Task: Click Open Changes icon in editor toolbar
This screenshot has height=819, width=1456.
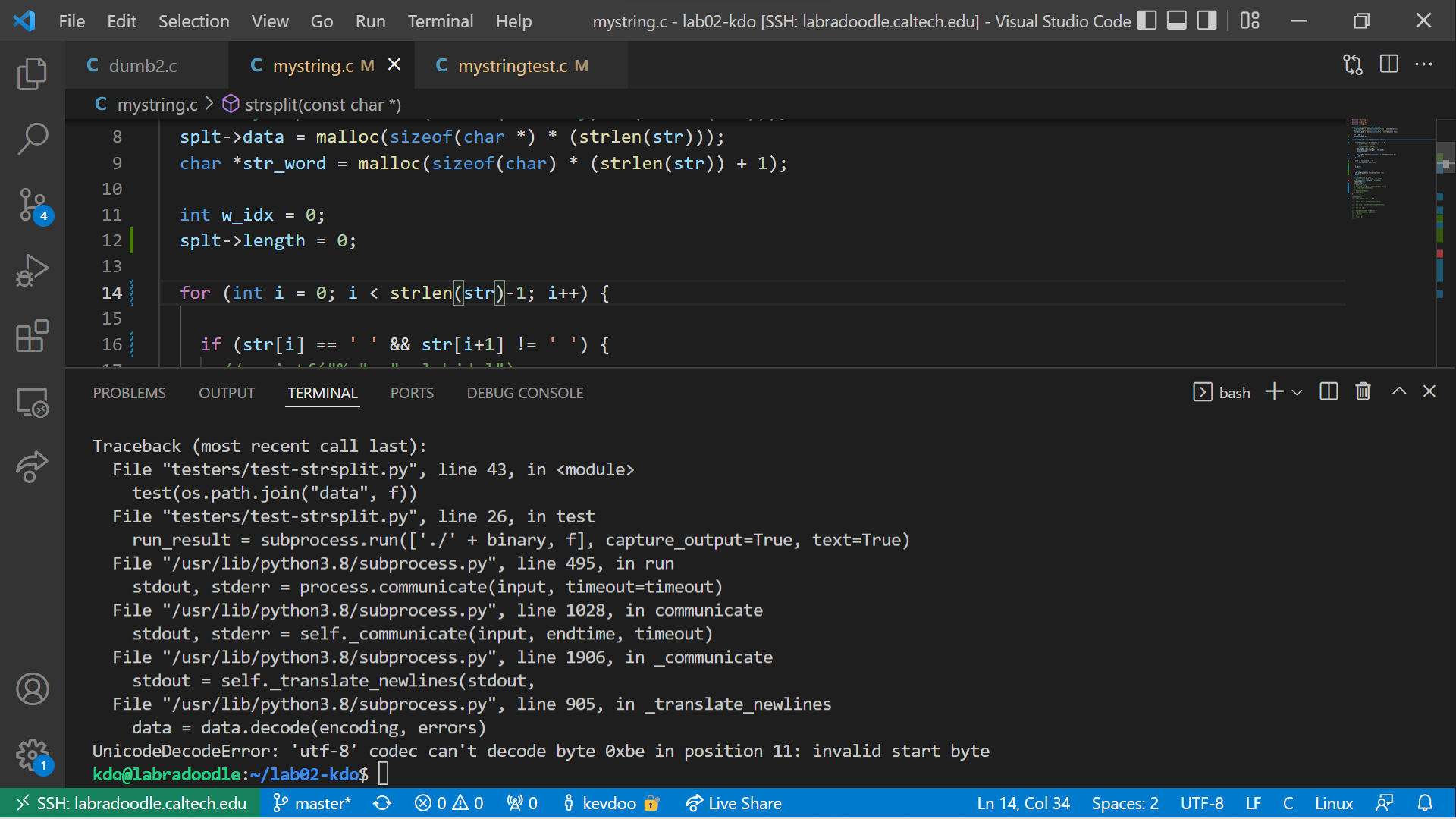Action: coord(1353,65)
